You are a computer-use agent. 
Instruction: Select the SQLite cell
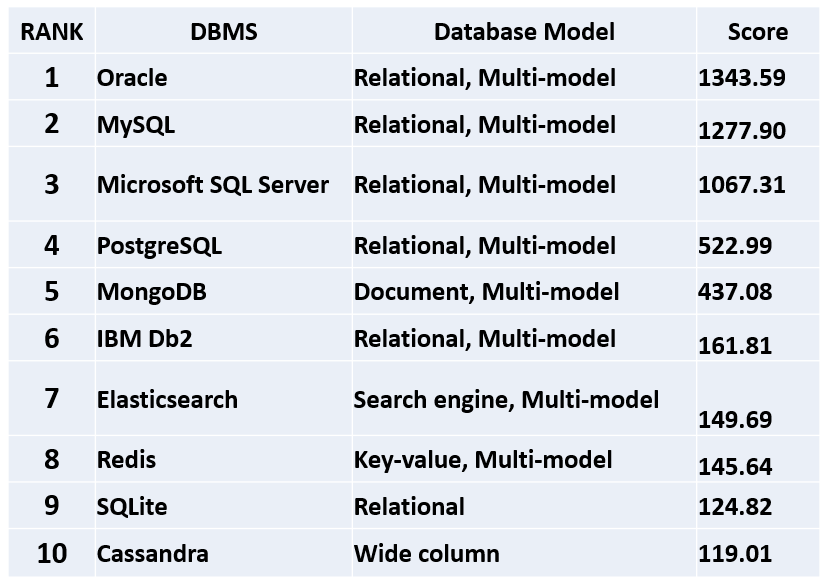pos(132,507)
